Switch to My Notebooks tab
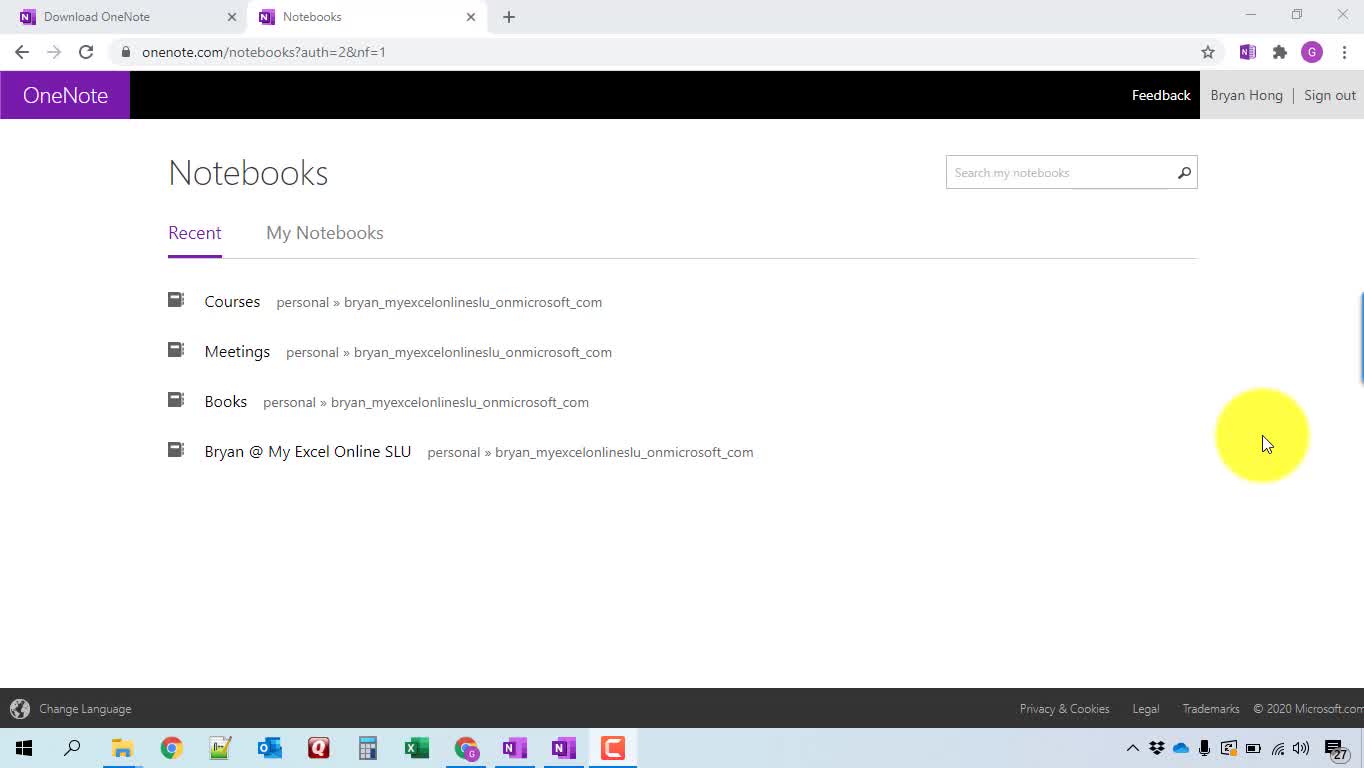 pyautogui.click(x=324, y=233)
